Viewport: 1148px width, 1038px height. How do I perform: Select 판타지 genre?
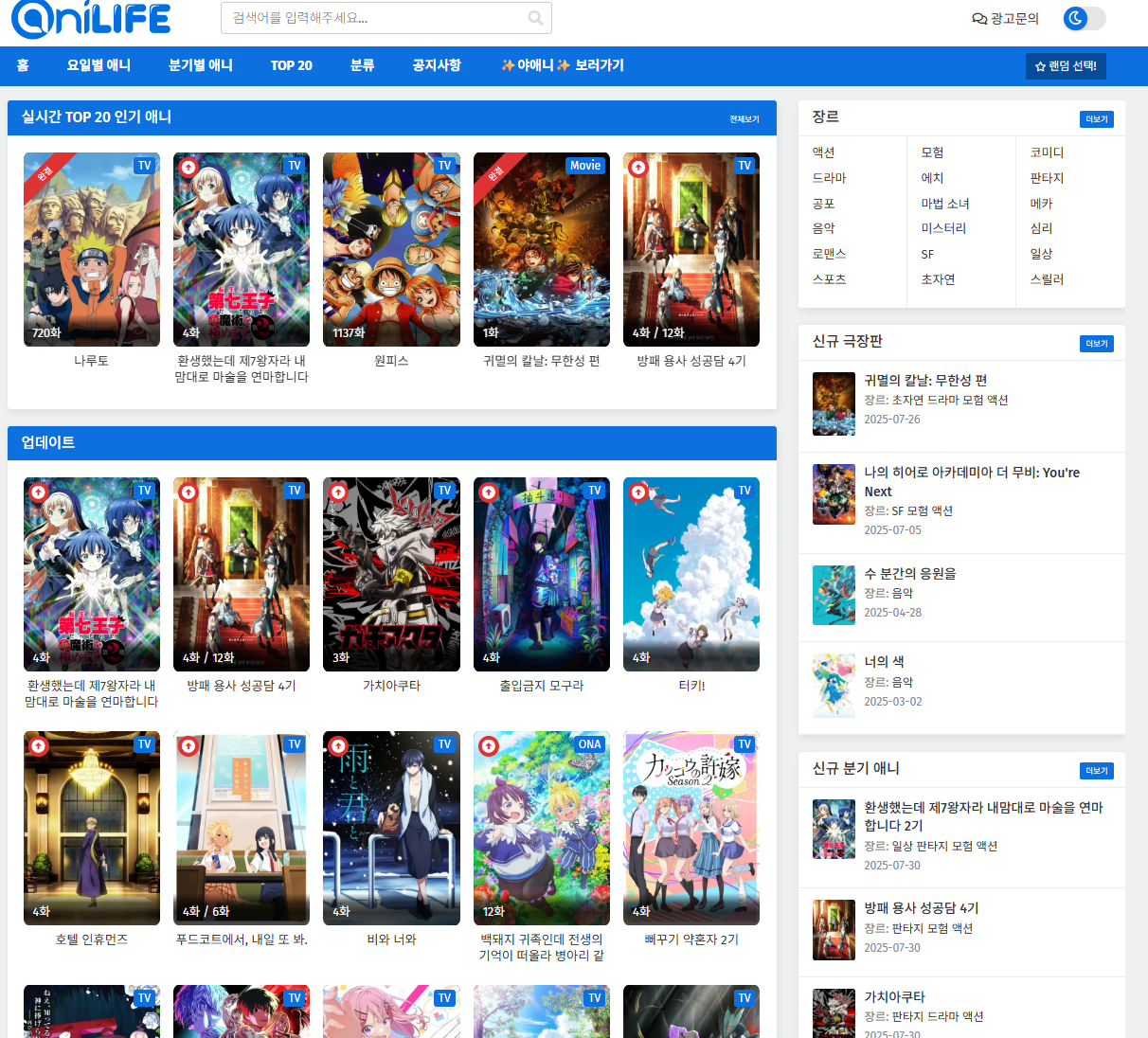pos(1047,178)
